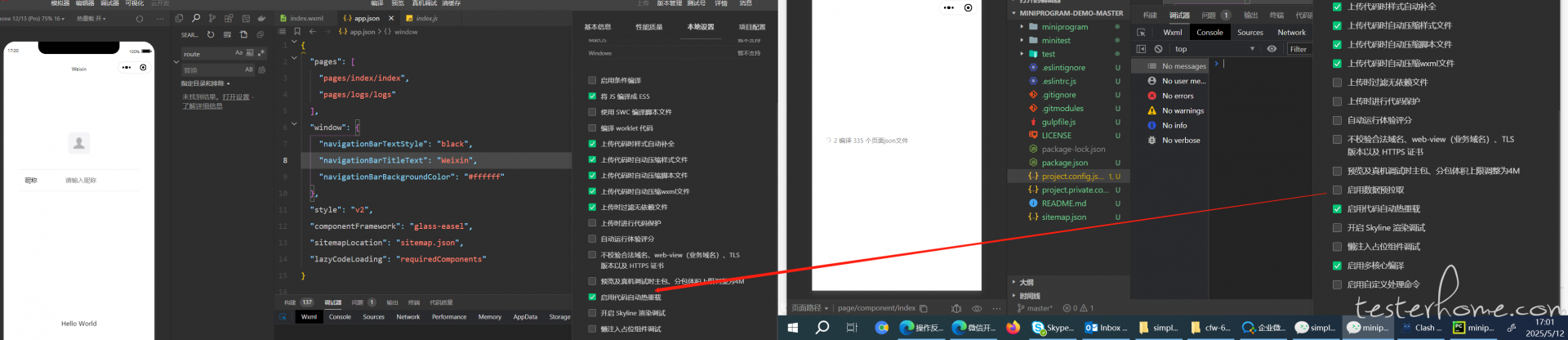The height and width of the screenshot is (340, 1568).
Task: Open the top context dropdown in console
Action: coord(1214,49)
